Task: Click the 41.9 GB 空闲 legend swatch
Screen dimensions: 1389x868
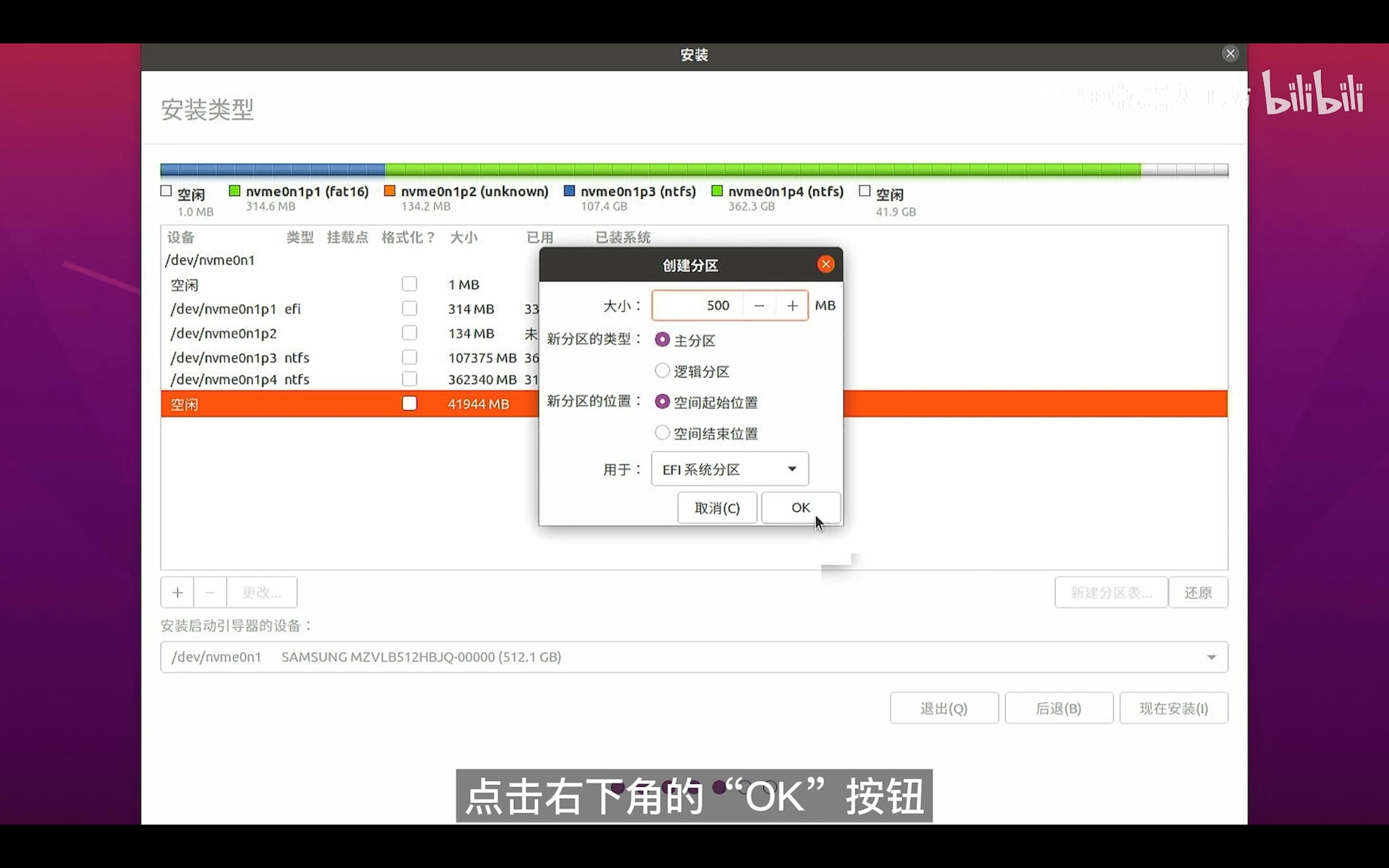Action: 864,190
